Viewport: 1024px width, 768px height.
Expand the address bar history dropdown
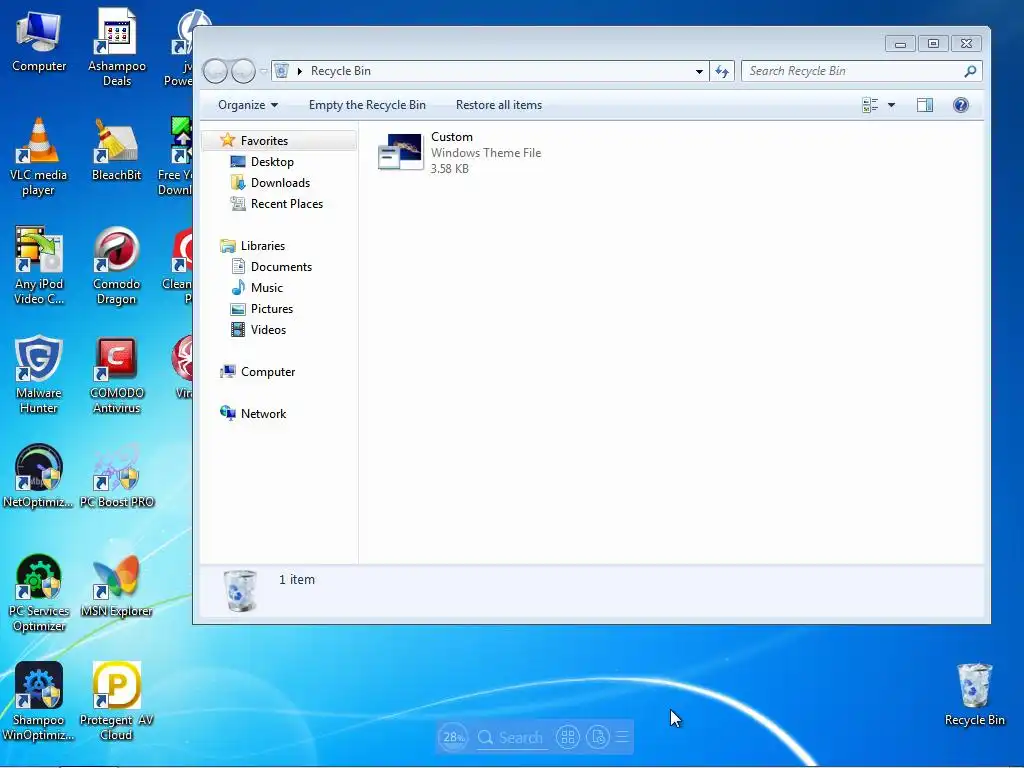pyautogui.click(x=699, y=71)
